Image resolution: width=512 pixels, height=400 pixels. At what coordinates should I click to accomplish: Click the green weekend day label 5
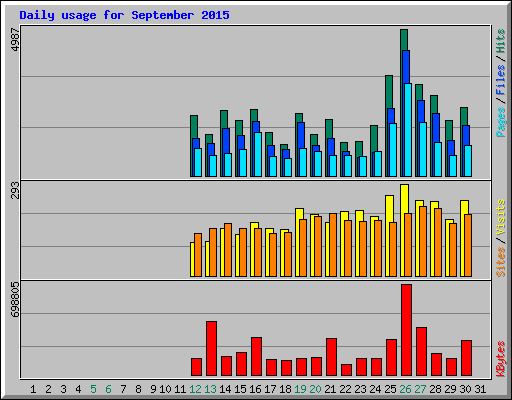point(93,389)
